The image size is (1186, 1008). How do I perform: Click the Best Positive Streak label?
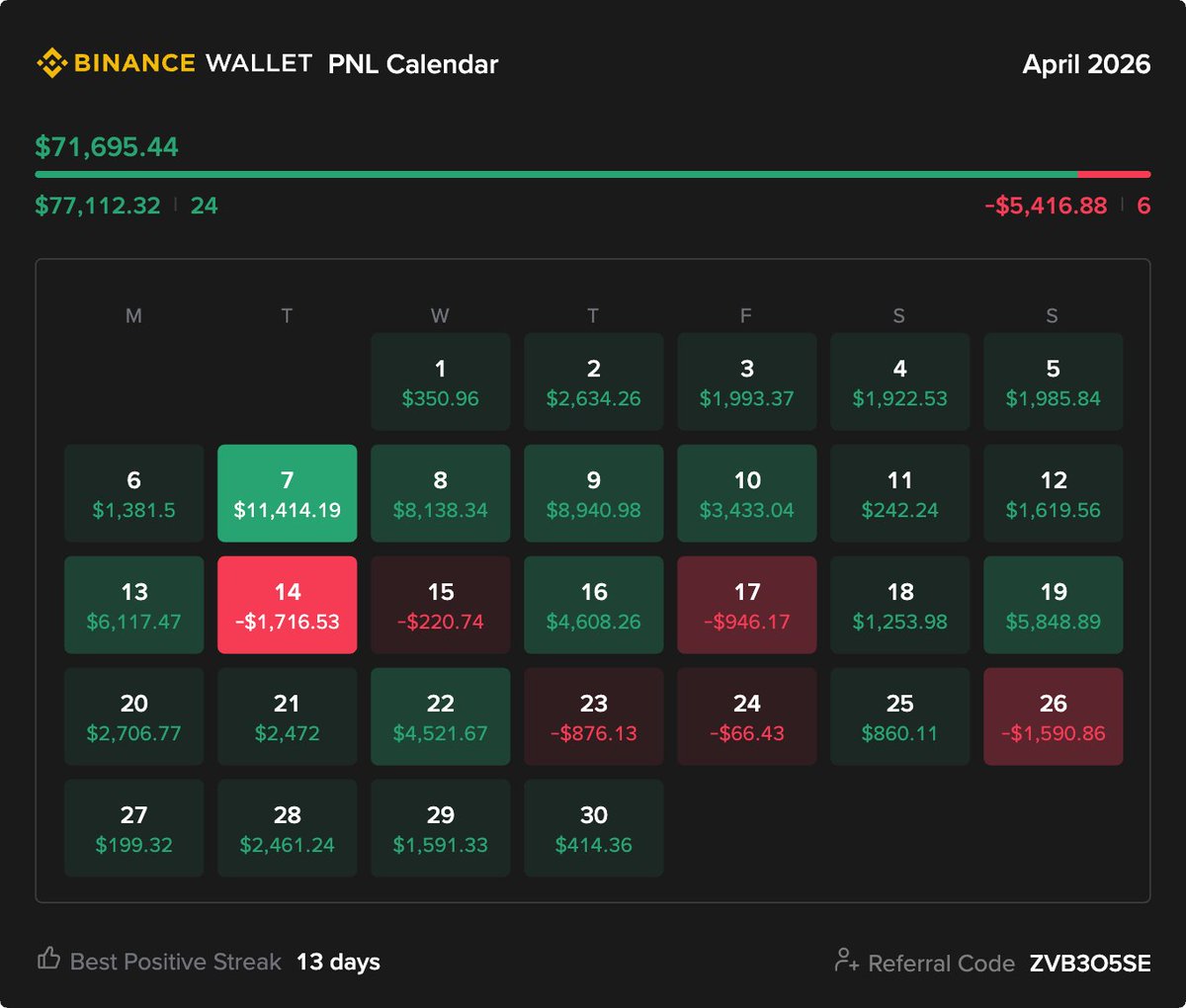click(x=176, y=962)
